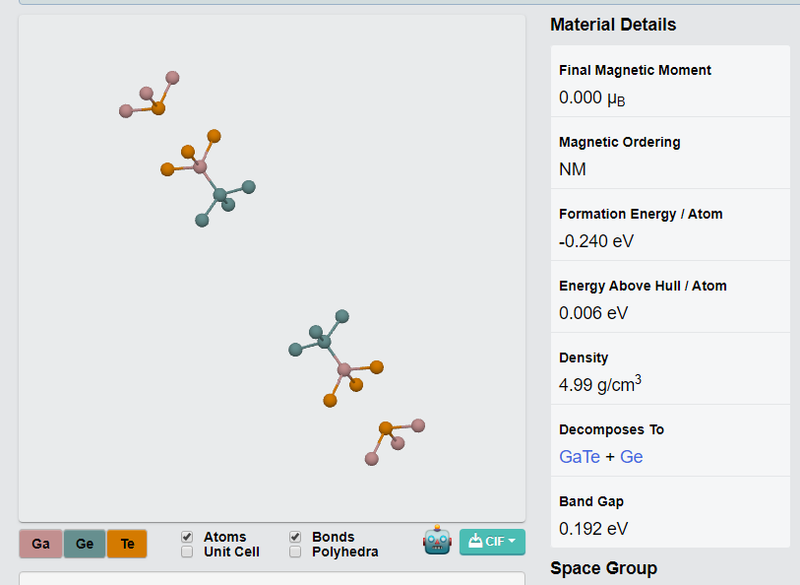The image size is (800, 585).
Task: Click the teal Ge element legend swatch
Action: click(84, 544)
